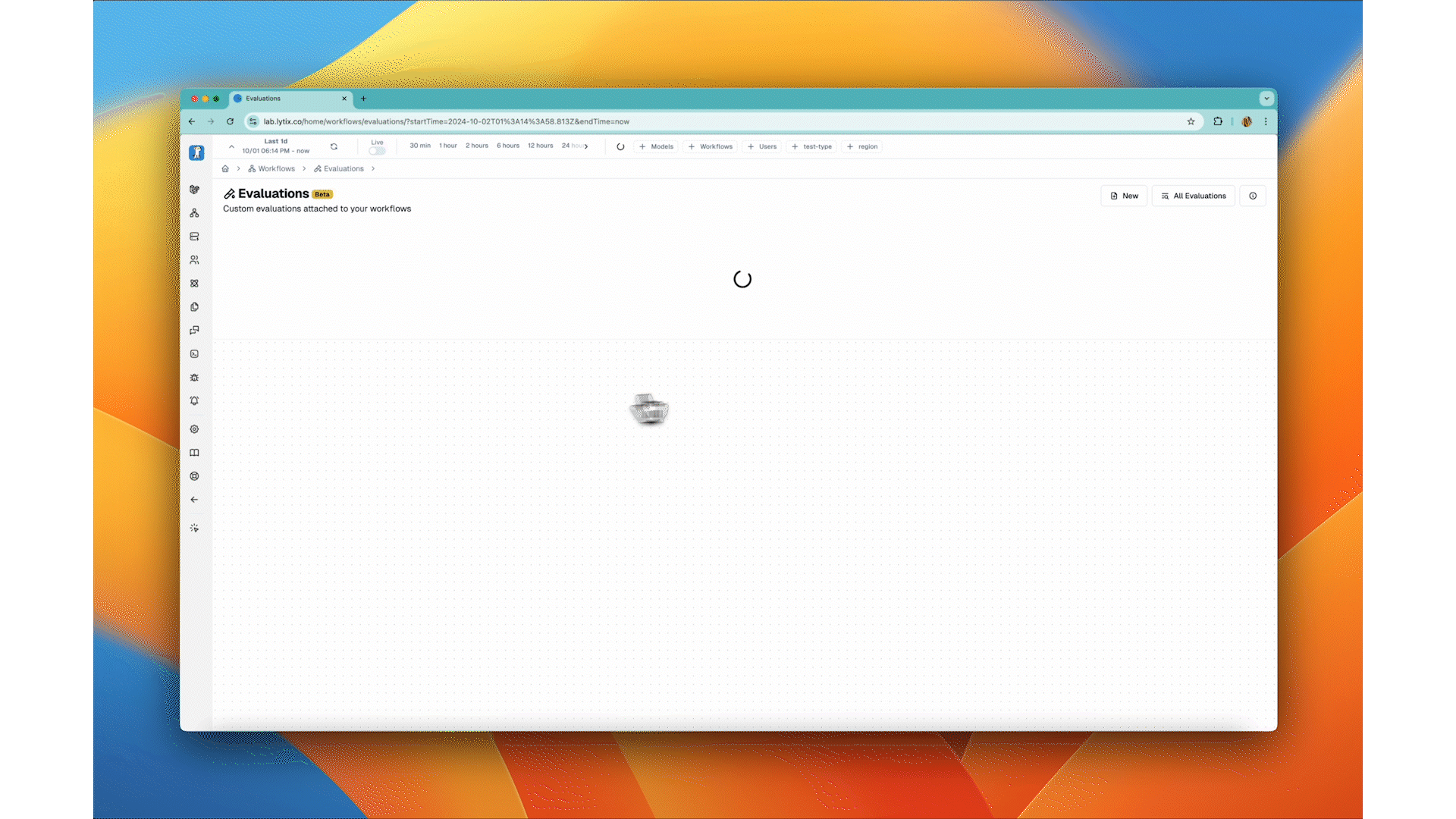This screenshot has height=819, width=1456.
Task: Open the chat messages sidebar icon
Action: click(194, 331)
